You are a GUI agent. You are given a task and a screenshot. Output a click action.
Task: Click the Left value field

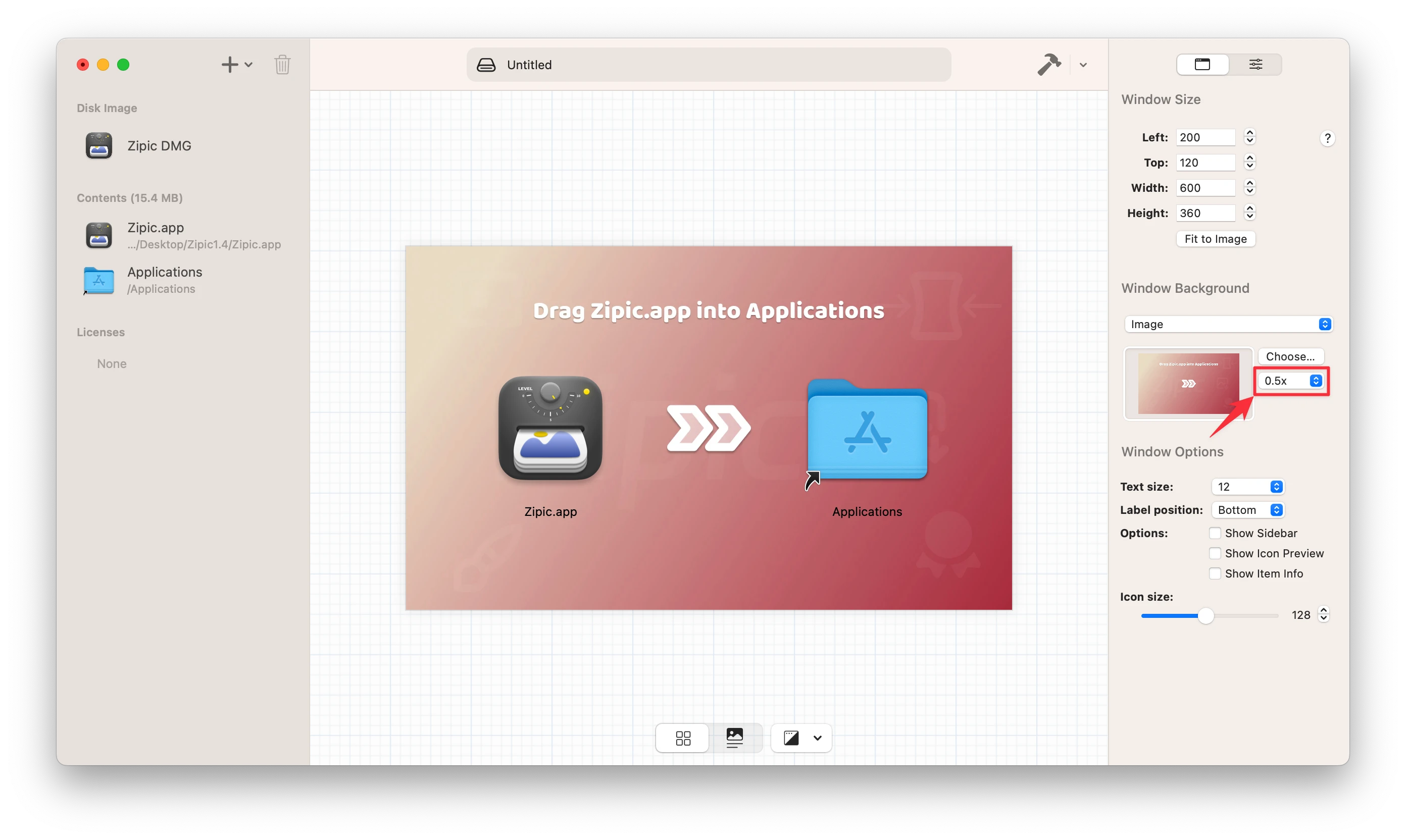[1205, 137]
